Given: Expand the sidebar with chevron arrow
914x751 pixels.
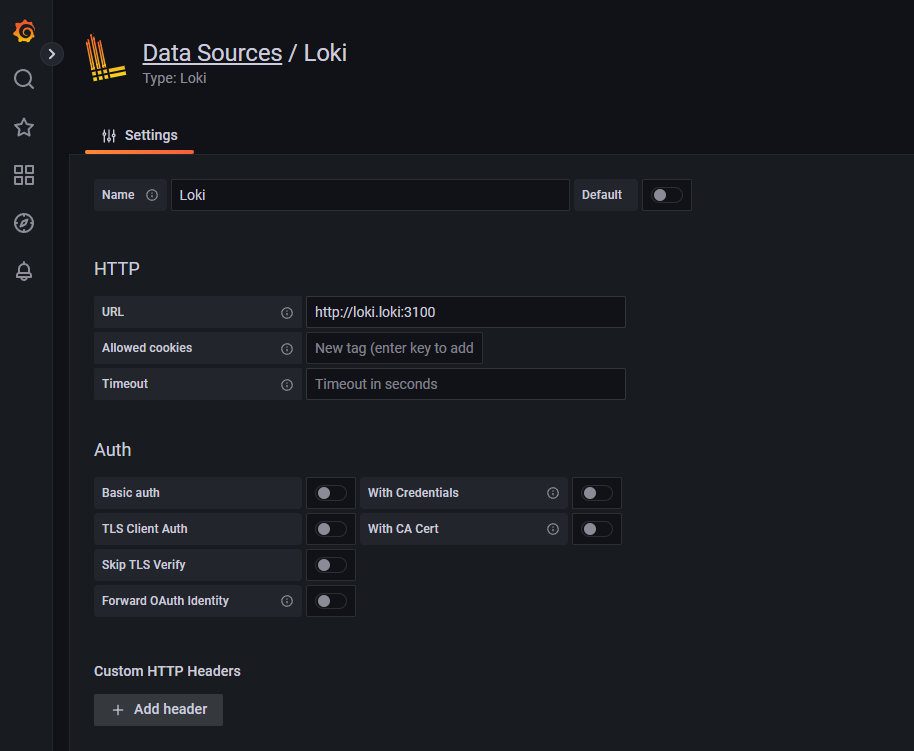Looking at the screenshot, I should tap(52, 54).
